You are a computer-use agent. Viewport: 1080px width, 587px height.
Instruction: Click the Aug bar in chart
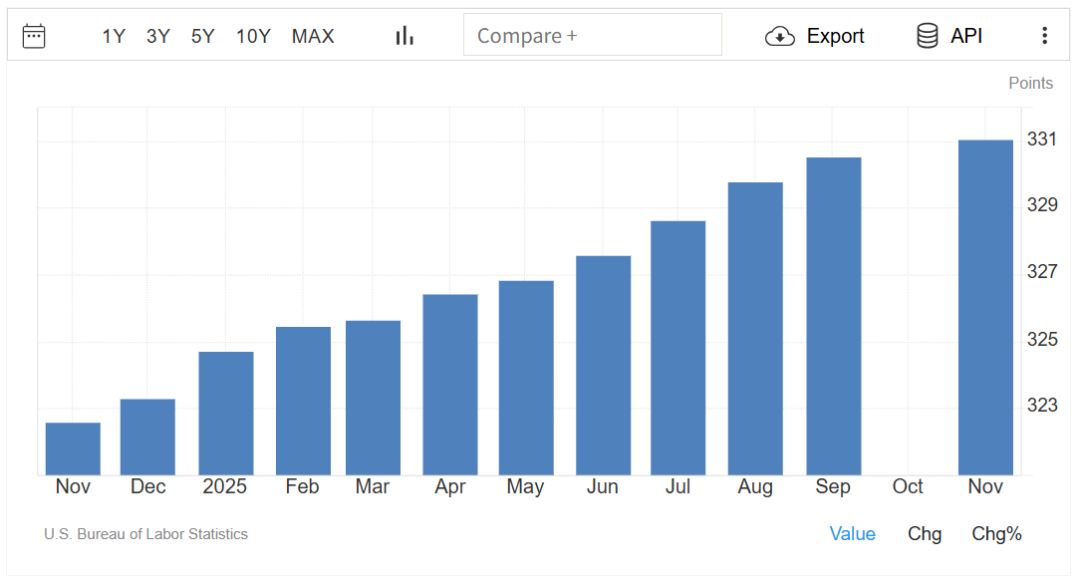(x=755, y=329)
